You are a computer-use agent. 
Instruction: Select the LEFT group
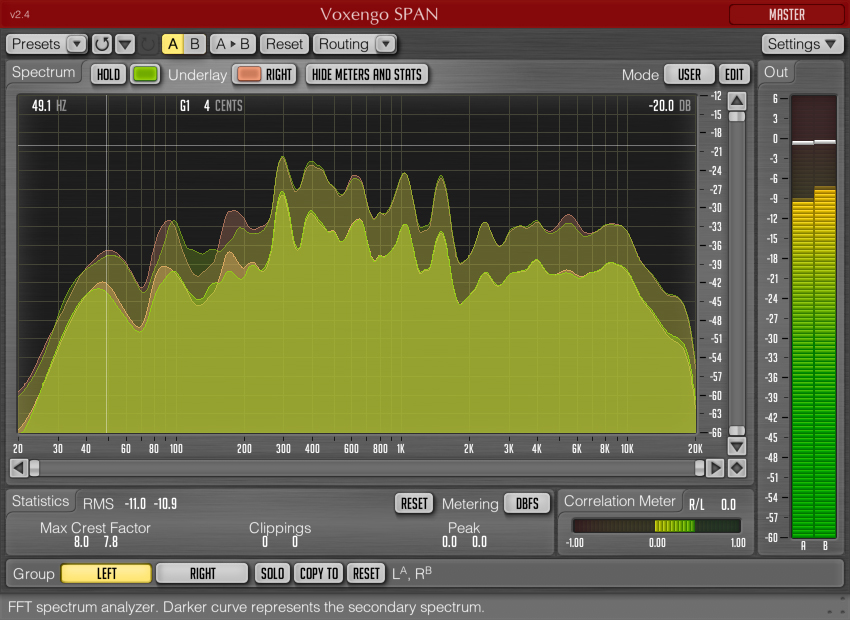point(106,573)
